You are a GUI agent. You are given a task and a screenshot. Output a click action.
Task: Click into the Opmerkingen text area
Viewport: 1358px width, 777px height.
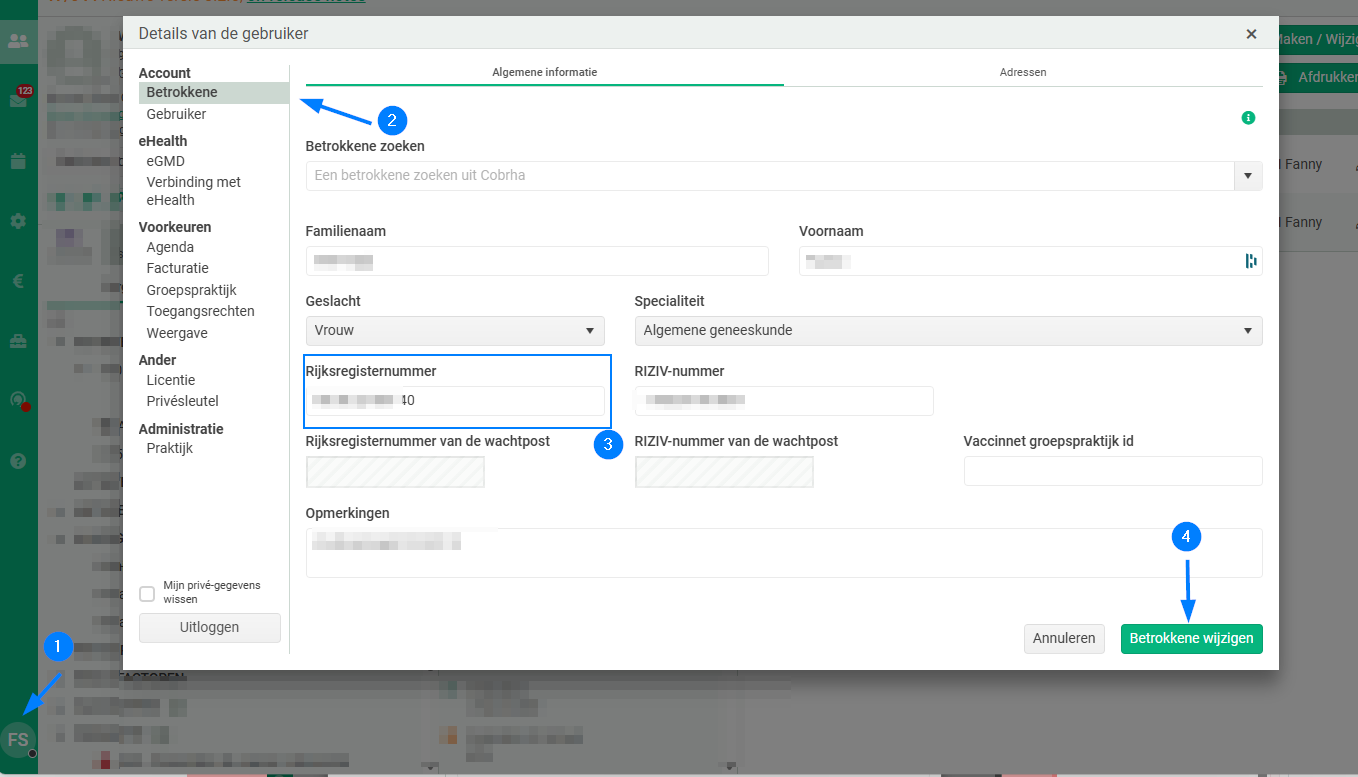pos(784,553)
